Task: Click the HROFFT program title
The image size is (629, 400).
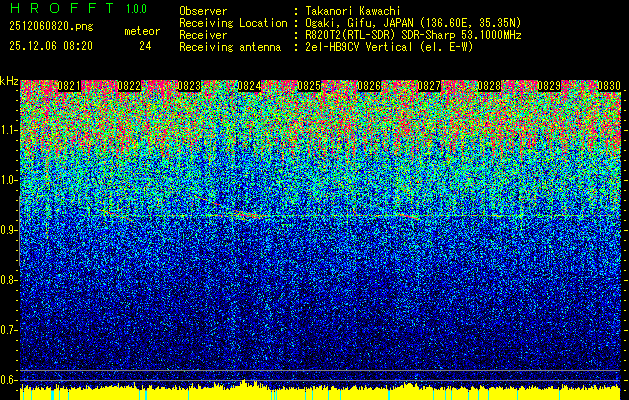Action: point(63,8)
